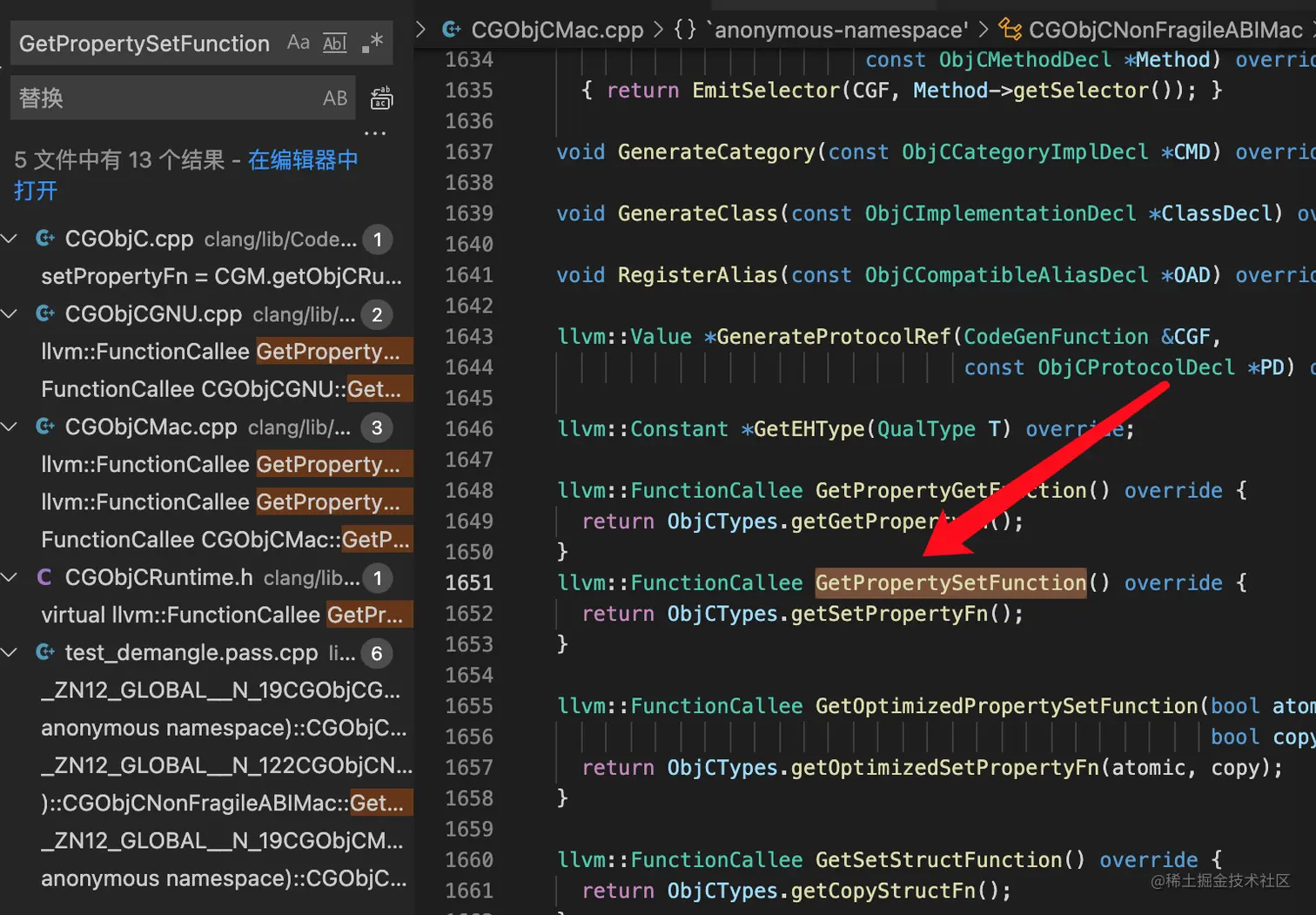The width and height of the screenshot is (1316, 915).
Task: Open the CGObjCMac.cpp breadcrumb
Action: (557, 30)
